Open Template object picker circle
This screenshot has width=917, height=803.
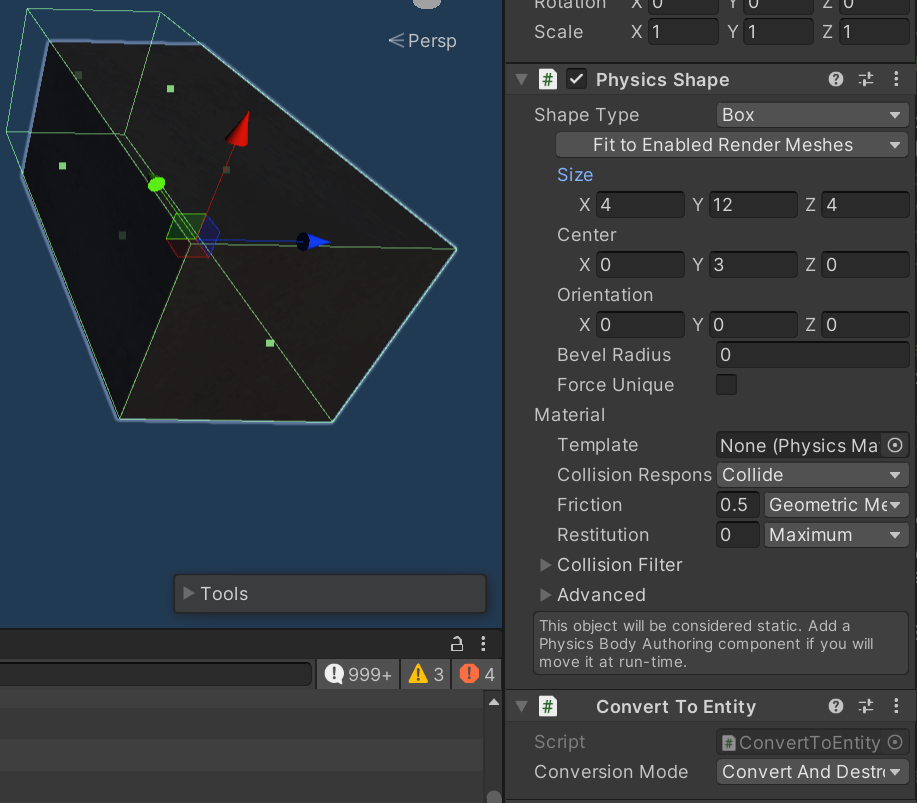(895, 445)
